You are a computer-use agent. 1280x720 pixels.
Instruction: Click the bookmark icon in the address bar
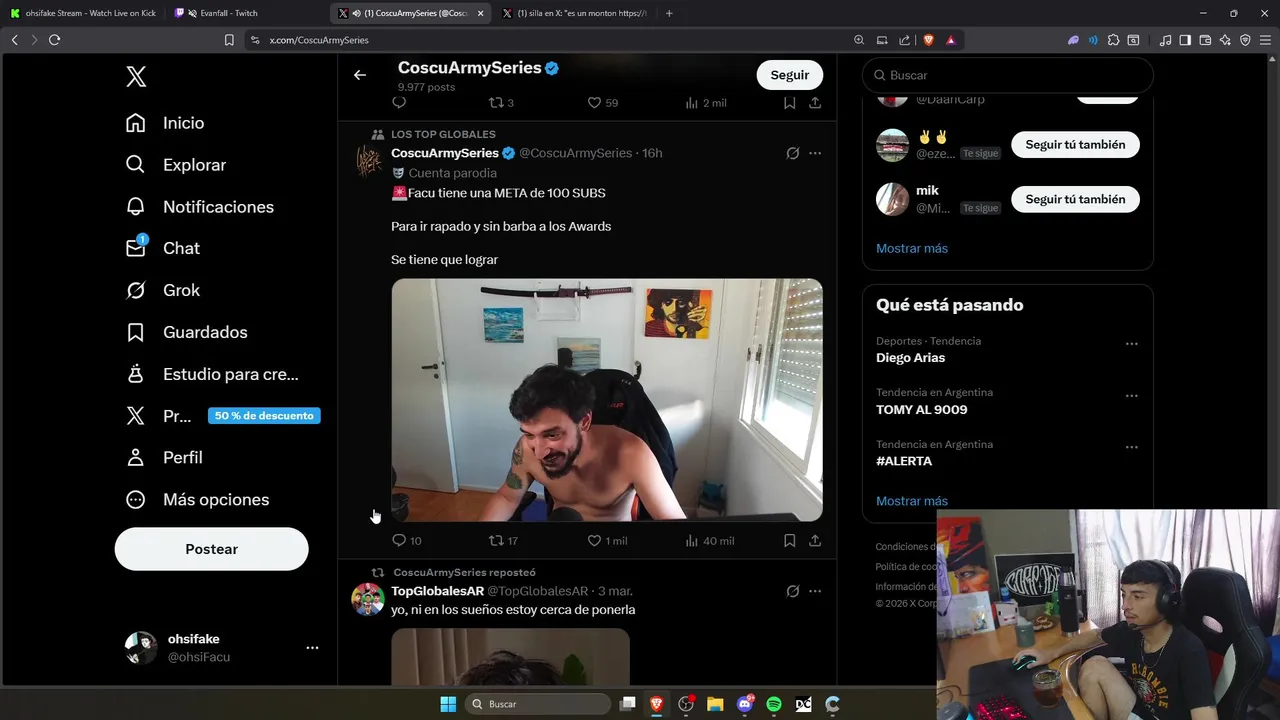pos(229,40)
